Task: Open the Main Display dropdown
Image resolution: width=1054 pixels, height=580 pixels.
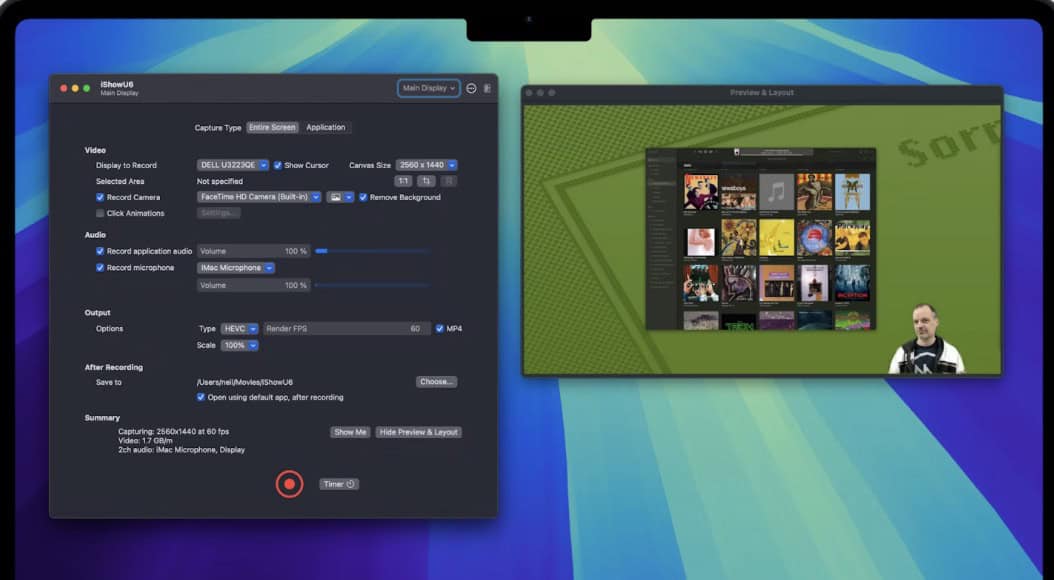Action: pyautogui.click(x=429, y=88)
